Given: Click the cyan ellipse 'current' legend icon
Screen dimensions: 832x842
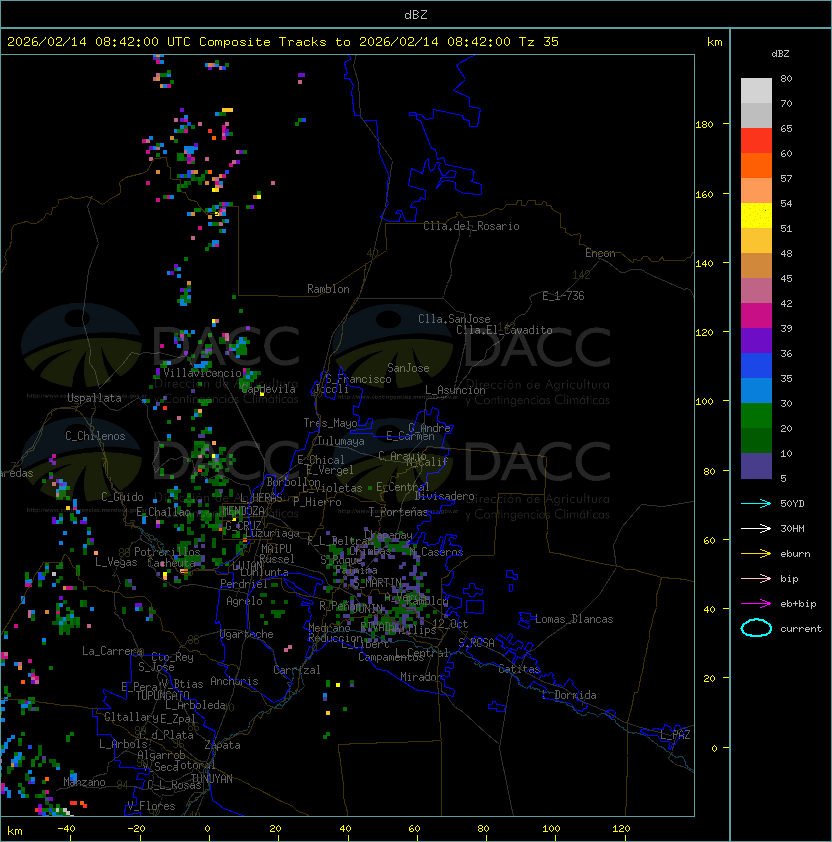Looking at the screenshot, I should click(x=756, y=628).
